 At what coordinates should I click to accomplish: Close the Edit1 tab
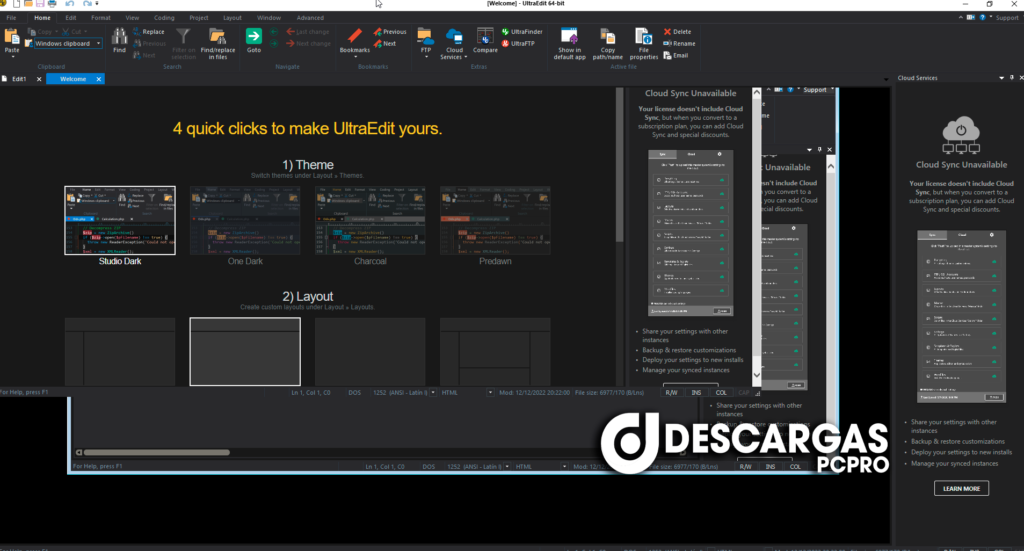[x=39, y=79]
